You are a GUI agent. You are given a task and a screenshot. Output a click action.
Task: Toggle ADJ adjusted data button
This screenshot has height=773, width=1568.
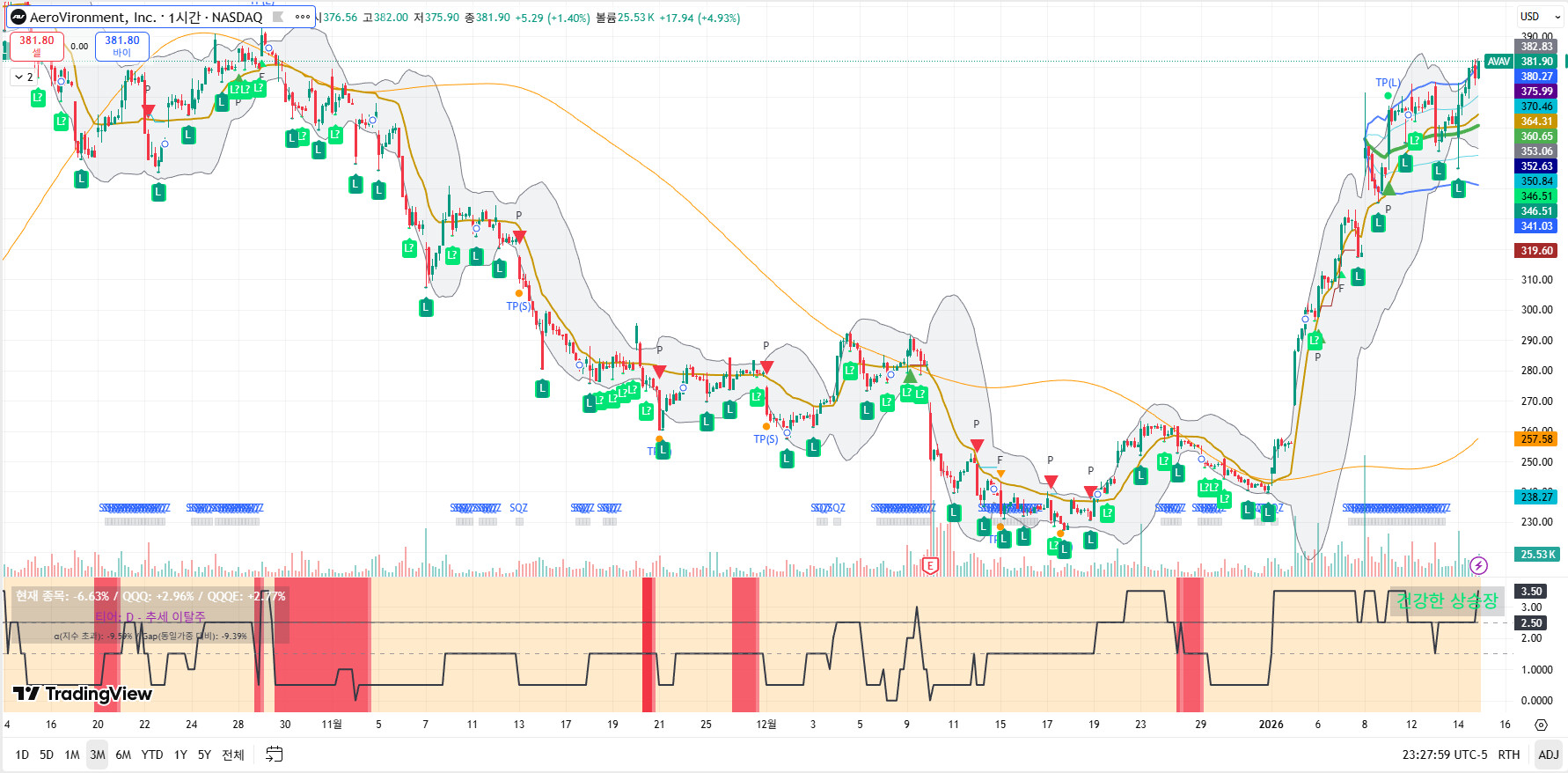1549,755
